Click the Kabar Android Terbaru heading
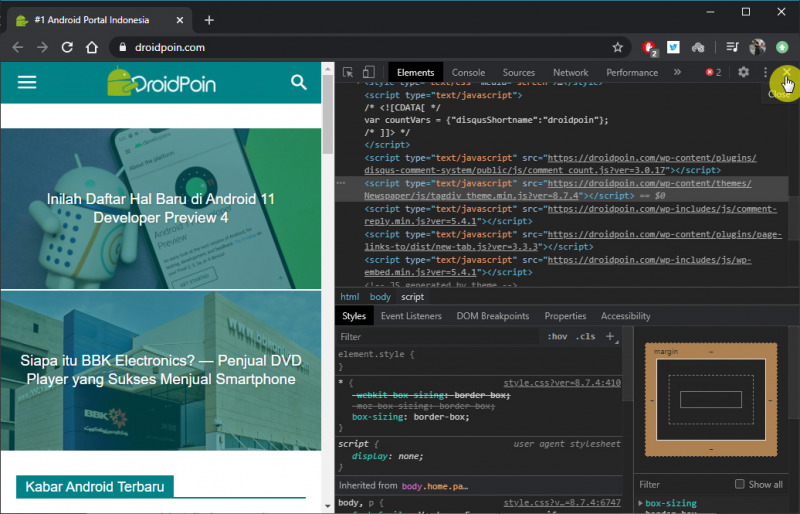 click(x=95, y=486)
